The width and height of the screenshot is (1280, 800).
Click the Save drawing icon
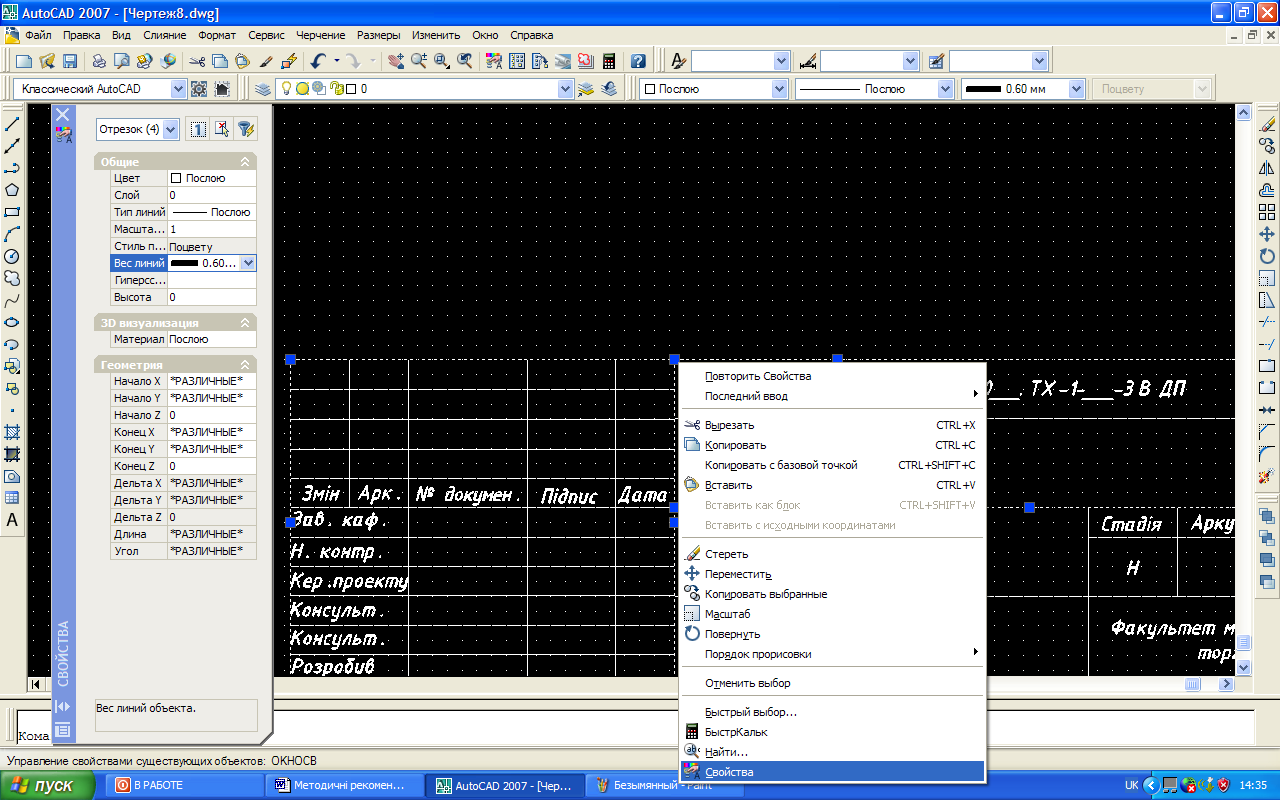(70, 61)
